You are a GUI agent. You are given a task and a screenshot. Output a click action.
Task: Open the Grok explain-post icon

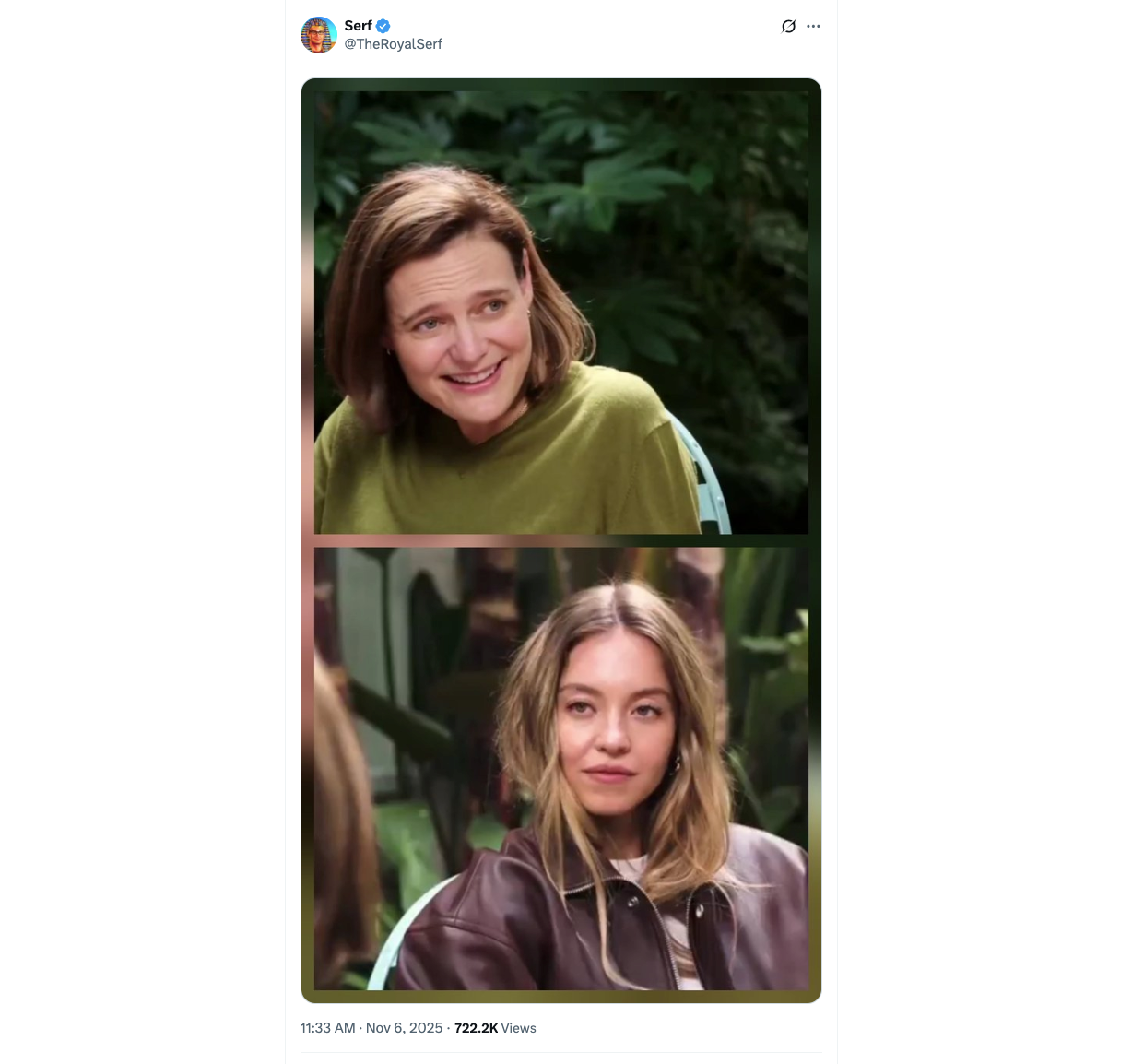[788, 26]
